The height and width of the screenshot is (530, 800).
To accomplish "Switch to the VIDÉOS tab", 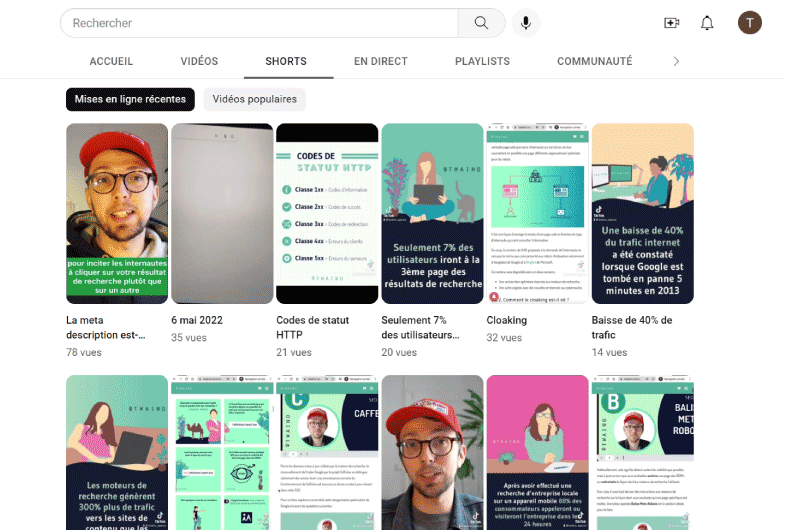I will point(199,61).
